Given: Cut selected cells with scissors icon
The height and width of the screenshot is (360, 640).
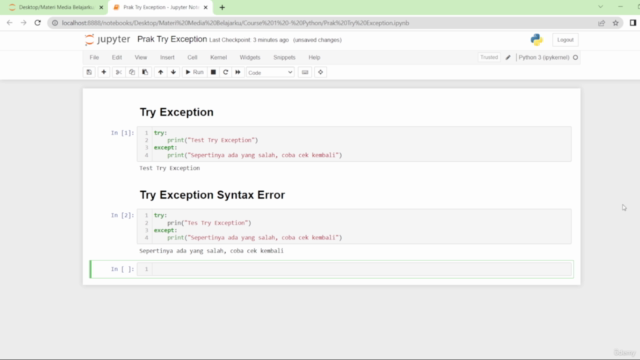Looking at the screenshot, I should (119, 72).
